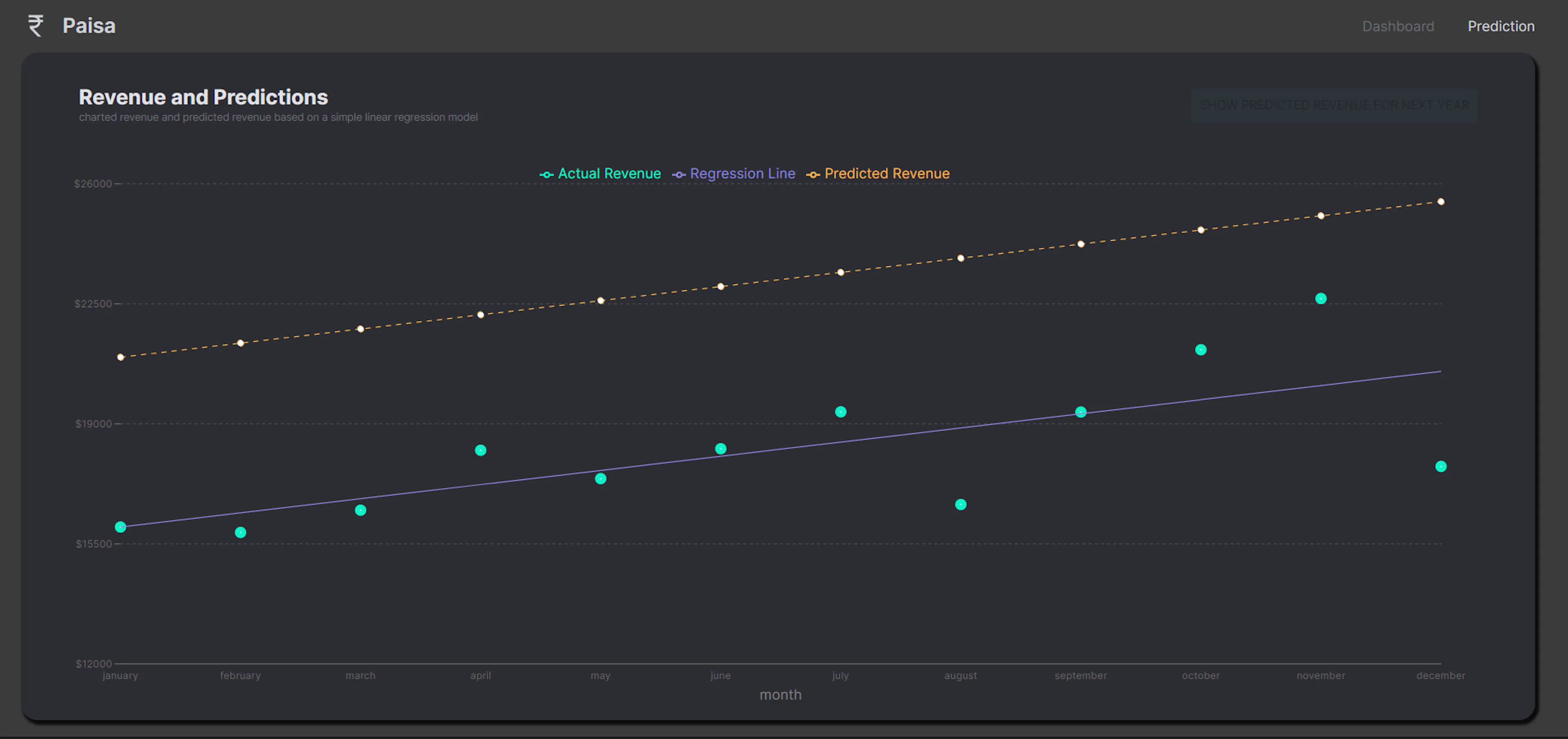Click the Revenue and Predictions chart title
This screenshot has height=739, width=1568.
tap(203, 97)
